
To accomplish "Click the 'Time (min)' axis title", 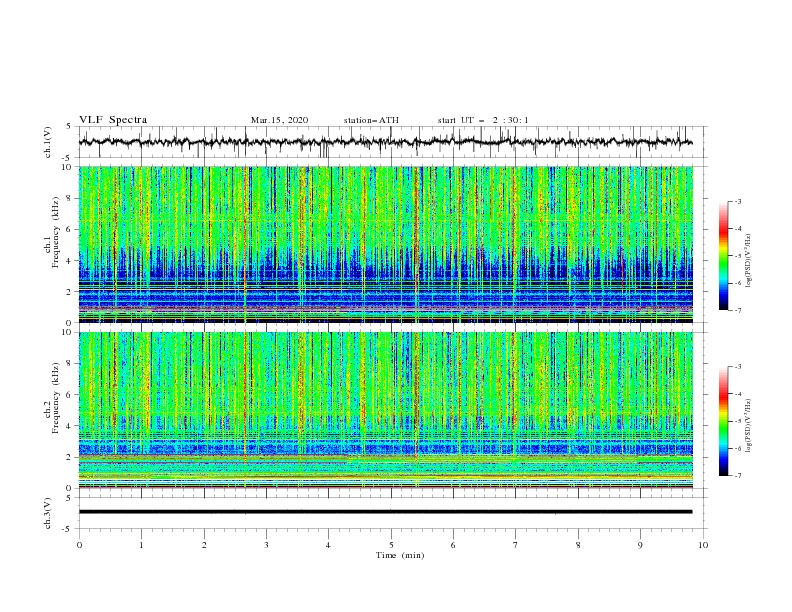I will coord(400,555).
